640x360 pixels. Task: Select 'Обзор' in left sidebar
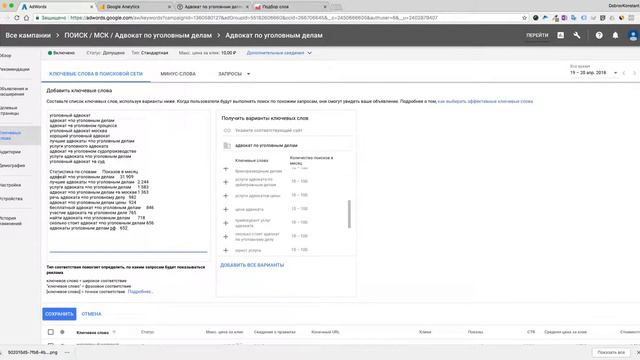[x=6, y=56]
